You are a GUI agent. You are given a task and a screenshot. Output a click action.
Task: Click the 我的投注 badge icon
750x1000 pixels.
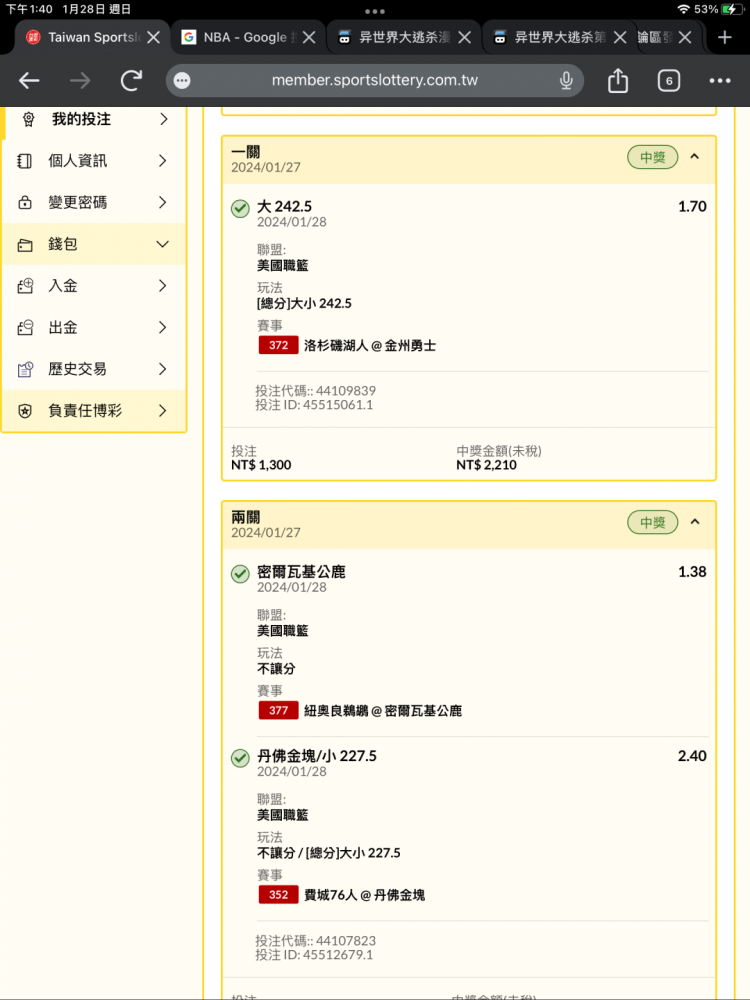pos(28,119)
